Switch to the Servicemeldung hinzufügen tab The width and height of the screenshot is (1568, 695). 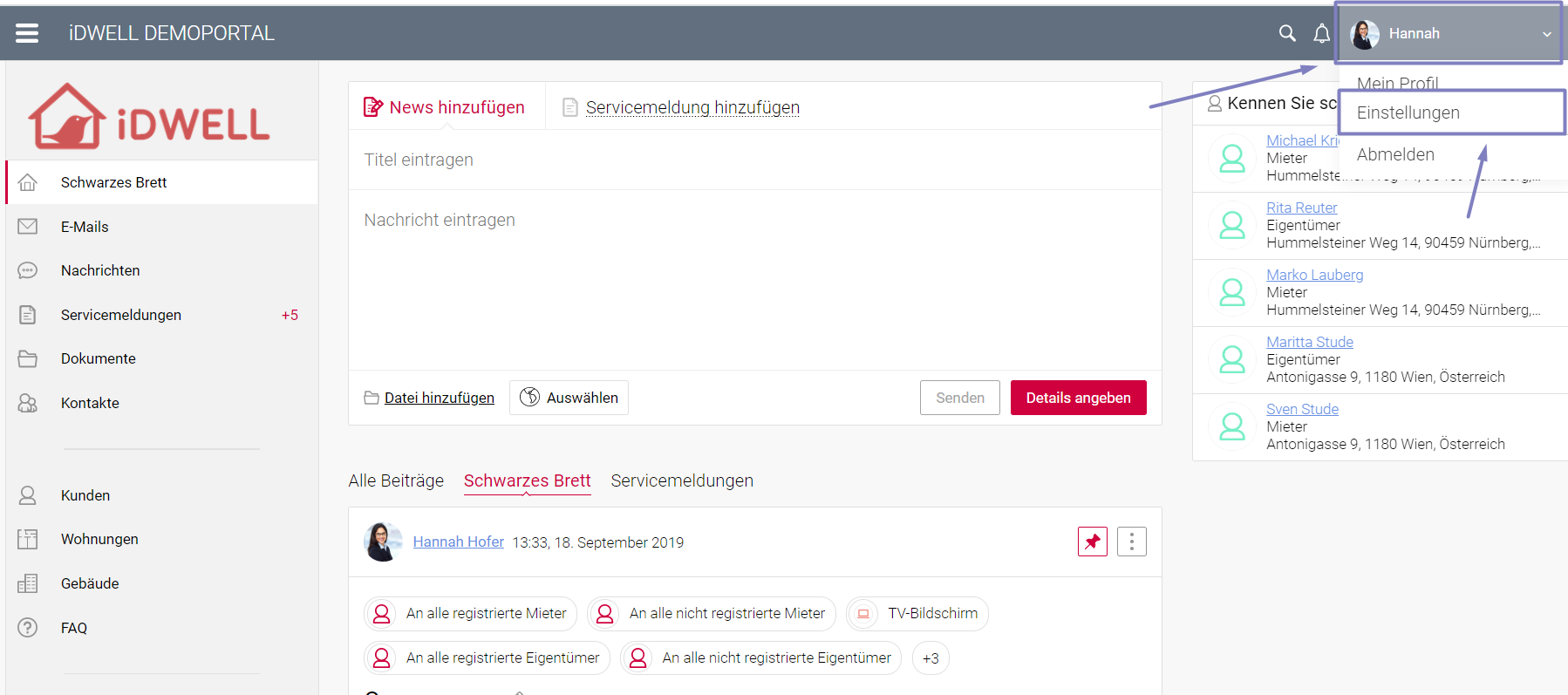(x=681, y=107)
